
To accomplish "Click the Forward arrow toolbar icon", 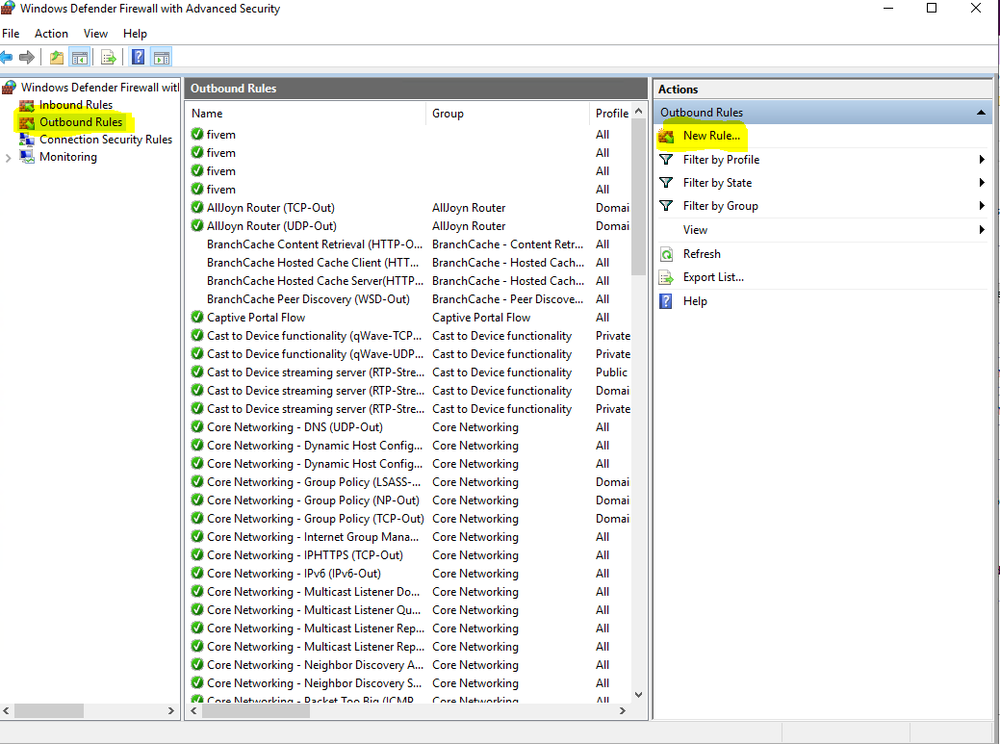I will (x=27, y=57).
